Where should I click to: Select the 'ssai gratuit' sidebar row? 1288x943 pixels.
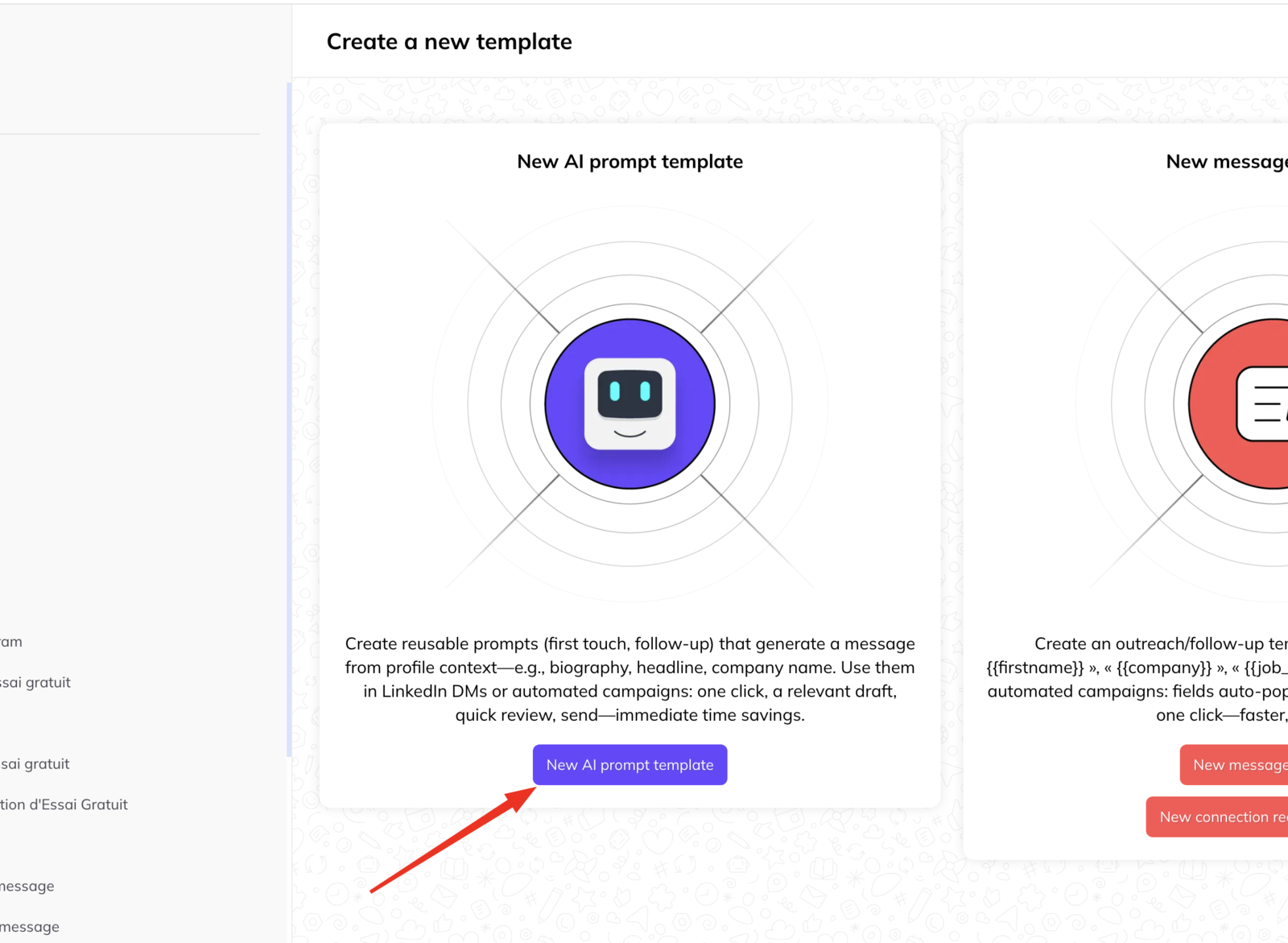coord(35,682)
